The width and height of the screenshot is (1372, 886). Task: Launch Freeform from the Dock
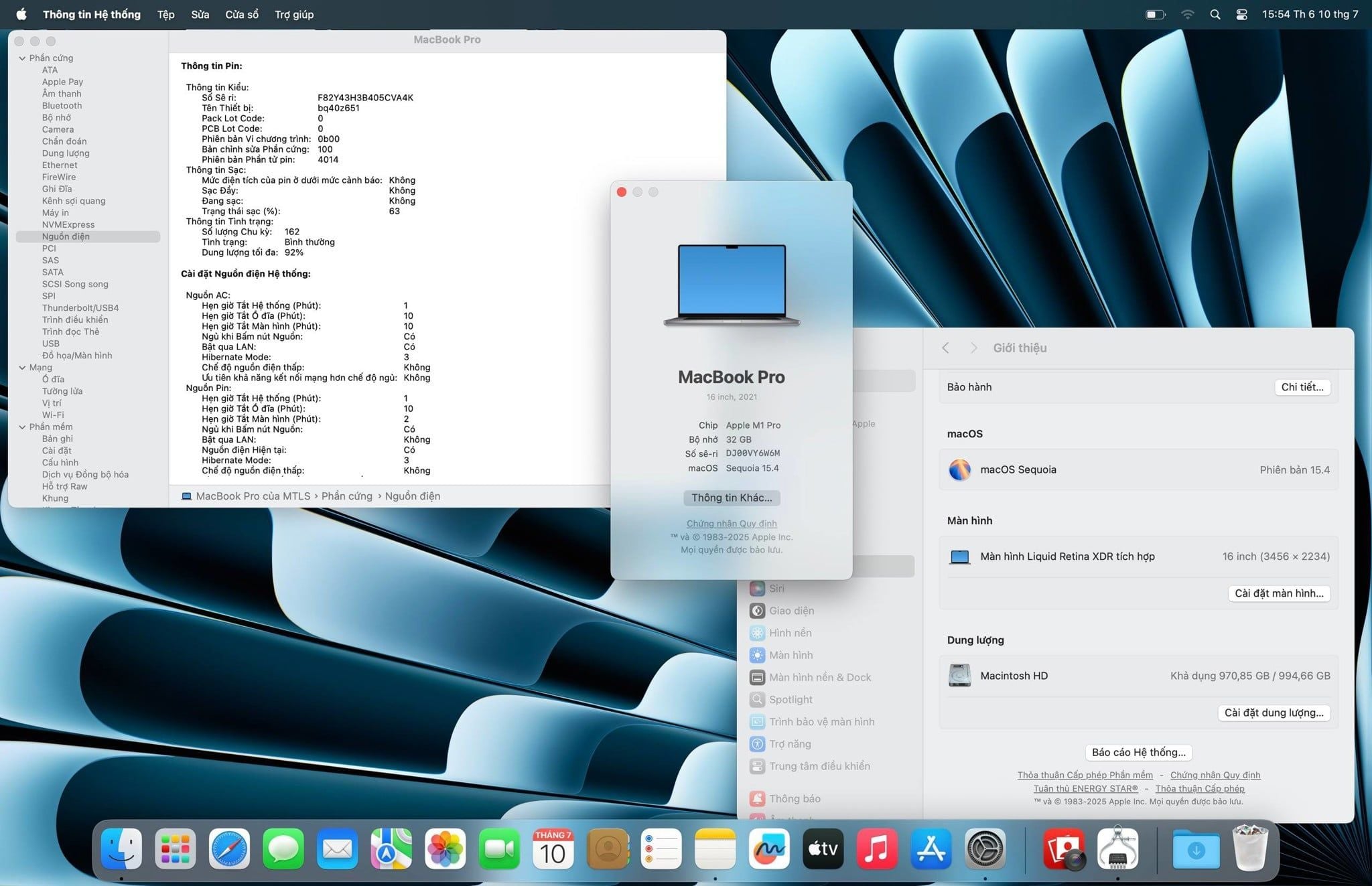(769, 849)
